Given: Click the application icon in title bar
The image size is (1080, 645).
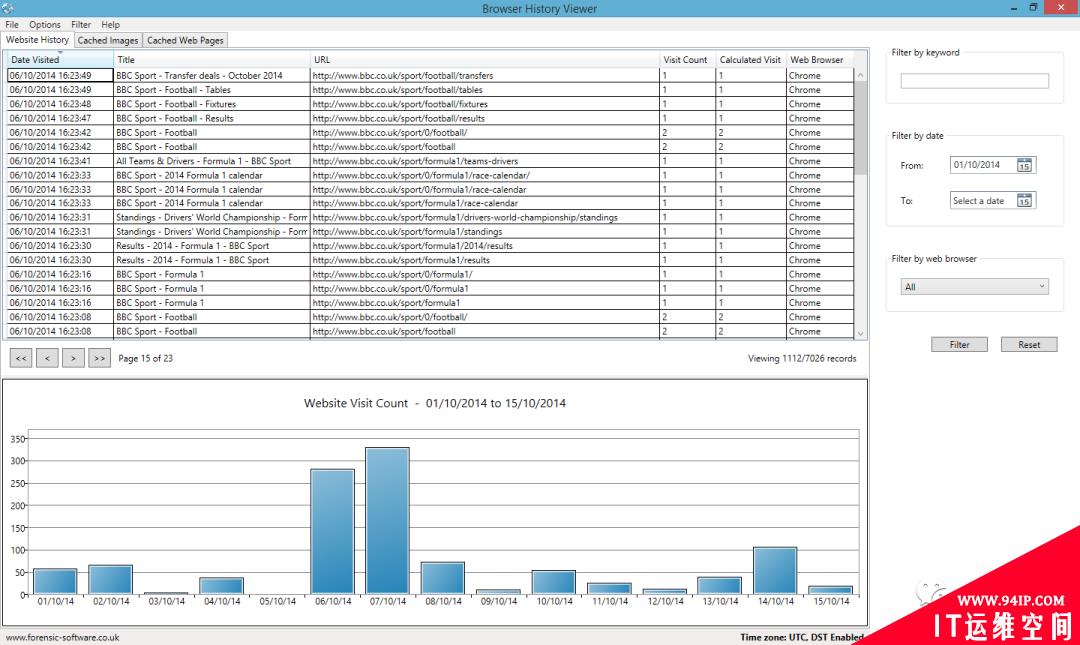Looking at the screenshot, I should pyautogui.click(x=8, y=8).
